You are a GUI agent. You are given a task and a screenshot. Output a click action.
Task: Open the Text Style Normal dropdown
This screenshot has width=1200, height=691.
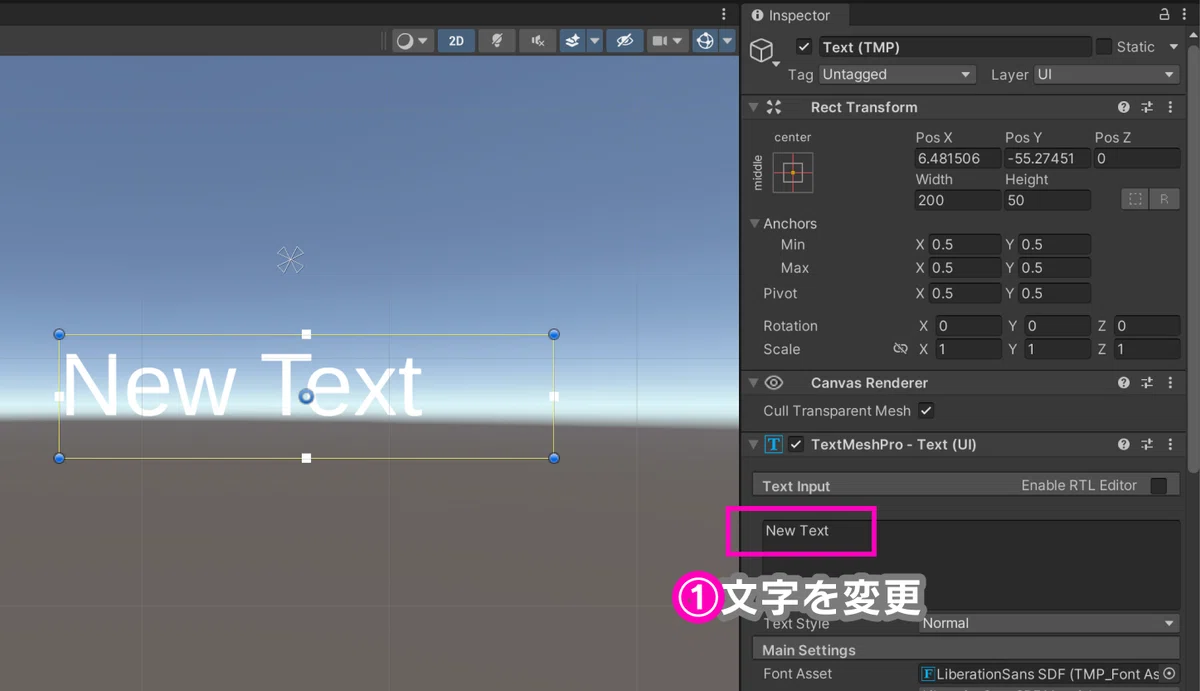[x=1048, y=623]
